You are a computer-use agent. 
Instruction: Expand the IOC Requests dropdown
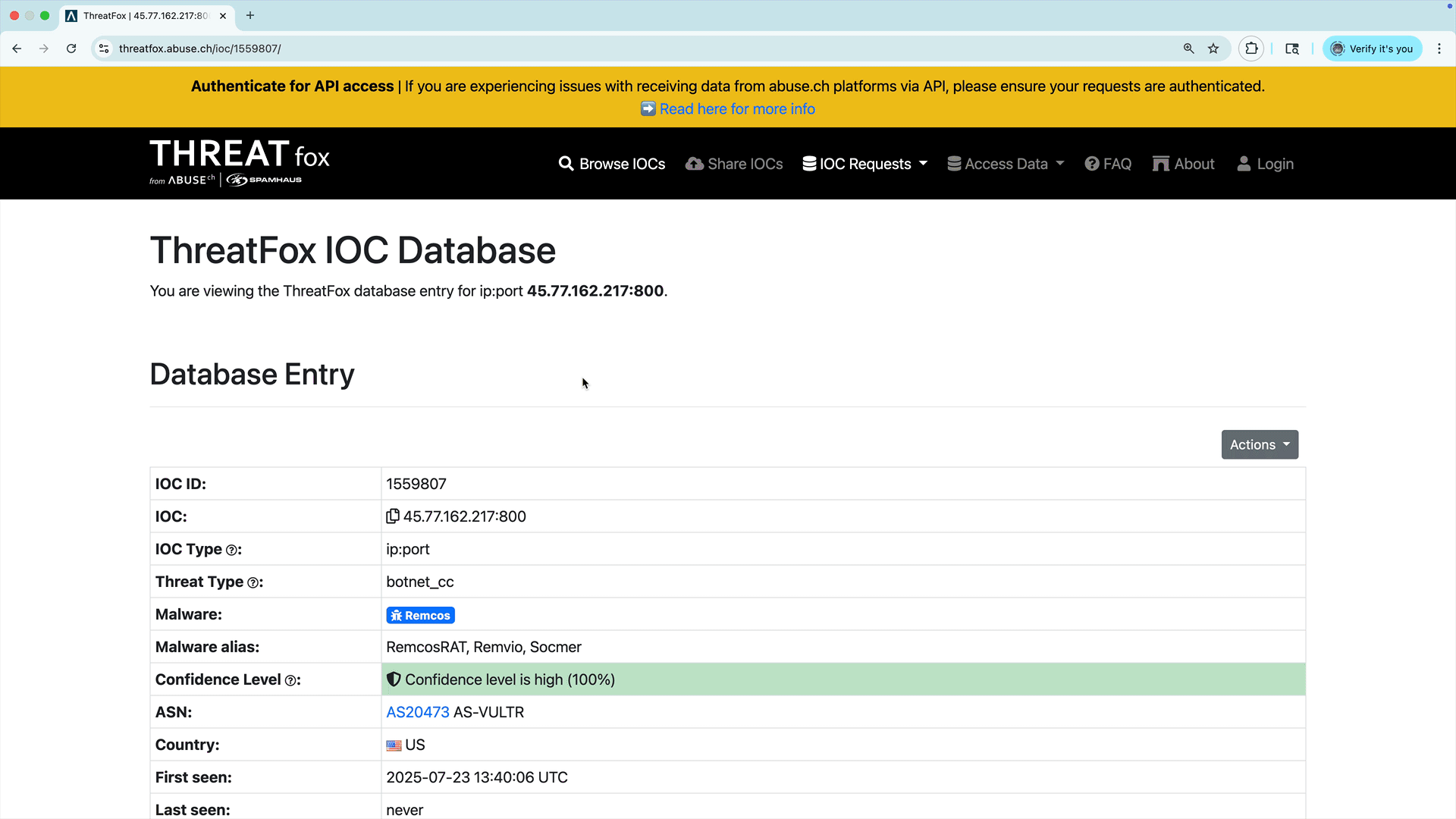pyautogui.click(x=865, y=164)
